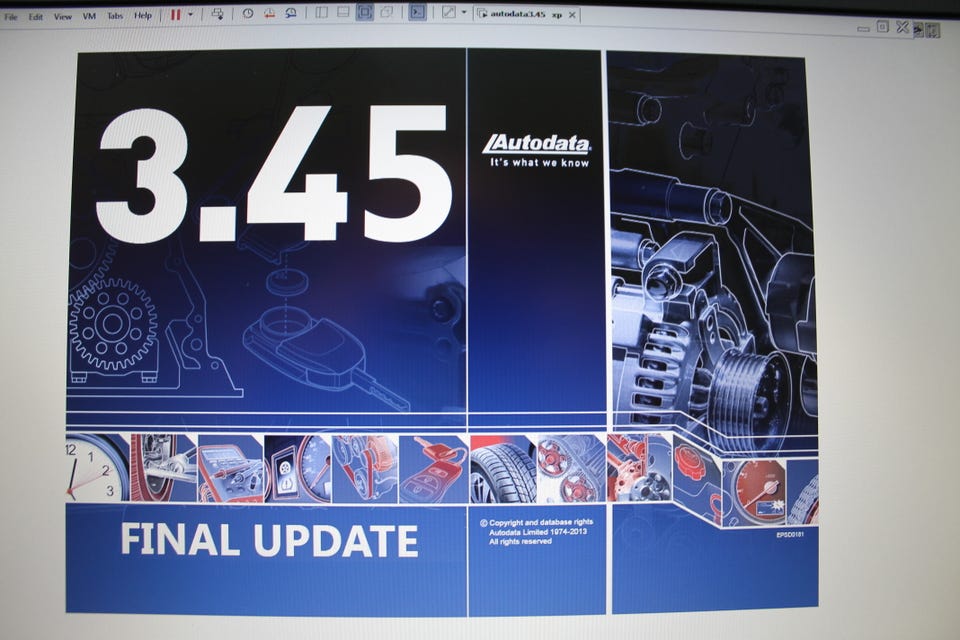960x640 pixels.
Task: Take a snapshot using the clock icon
Action: pyautogui.click(x=248, y=13)
